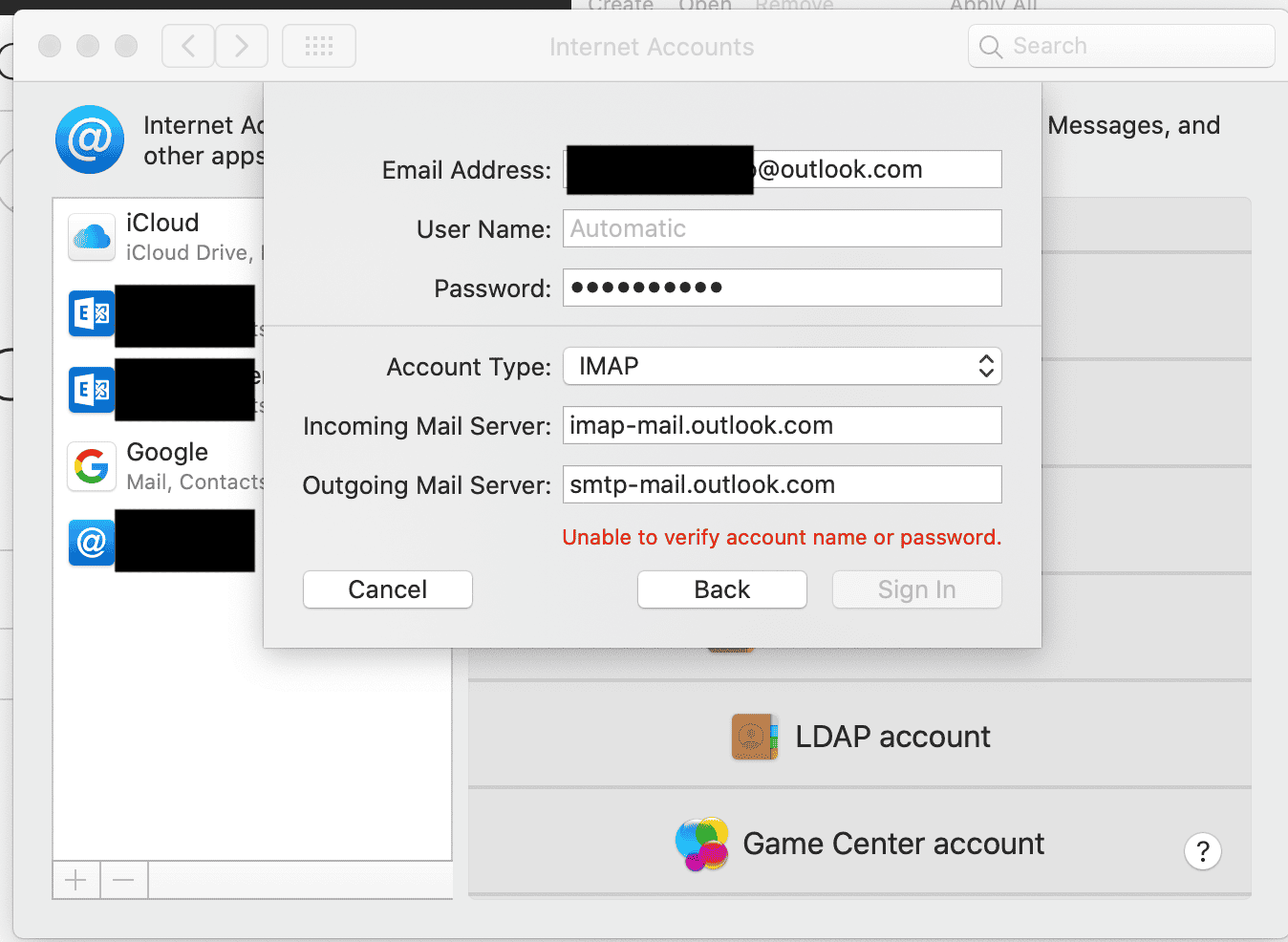Image resolution: width=1288 pixels, height=942 pixels.
Task: Click the Cancel button
Action: [387, 589]
